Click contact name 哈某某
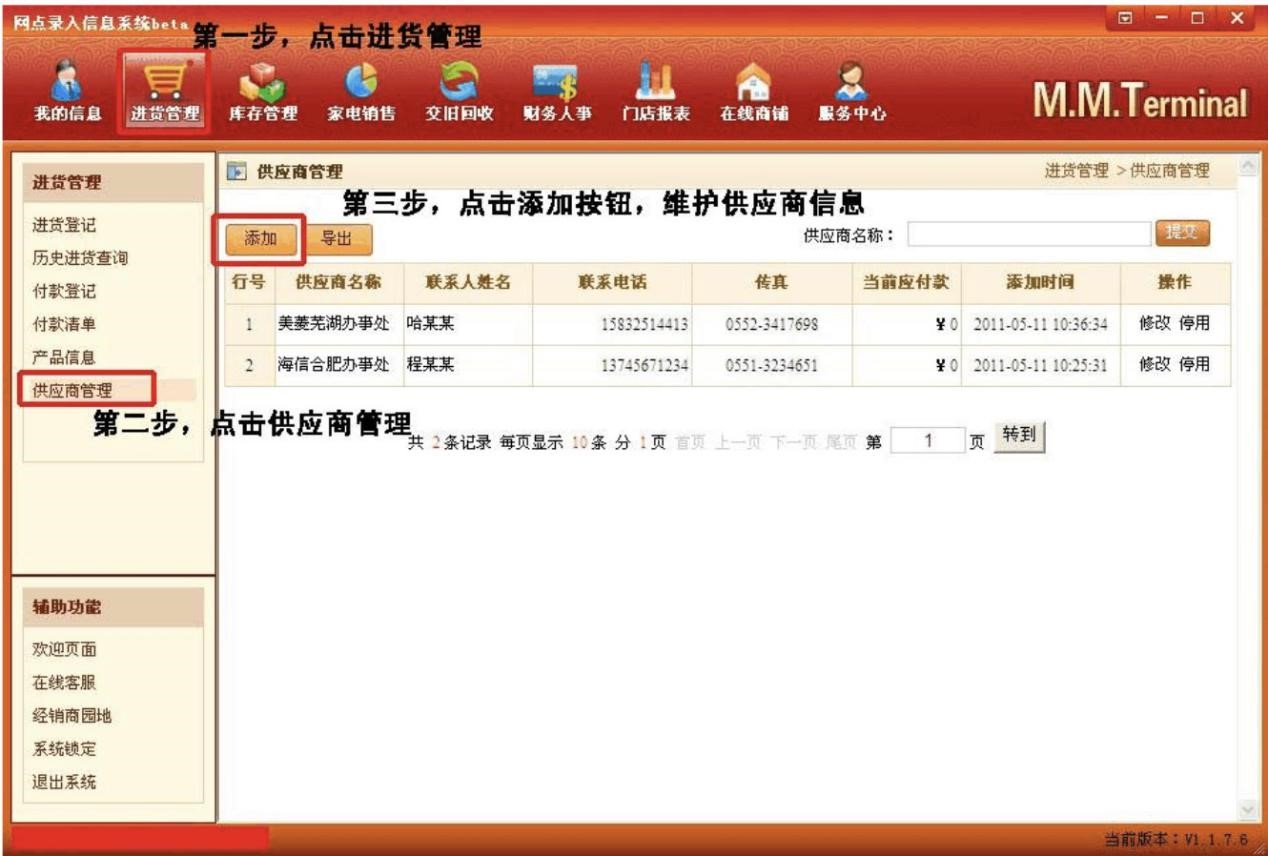 (x=430, y=324)
